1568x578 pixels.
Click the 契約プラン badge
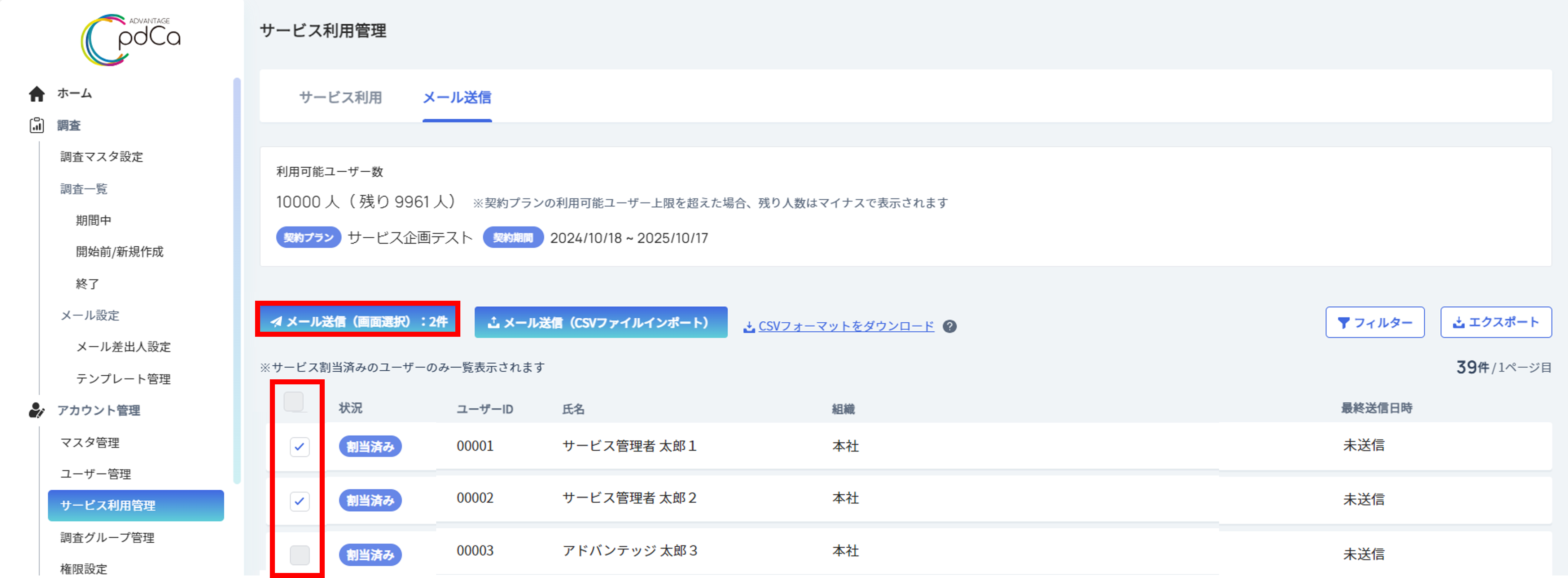point(308,238)
